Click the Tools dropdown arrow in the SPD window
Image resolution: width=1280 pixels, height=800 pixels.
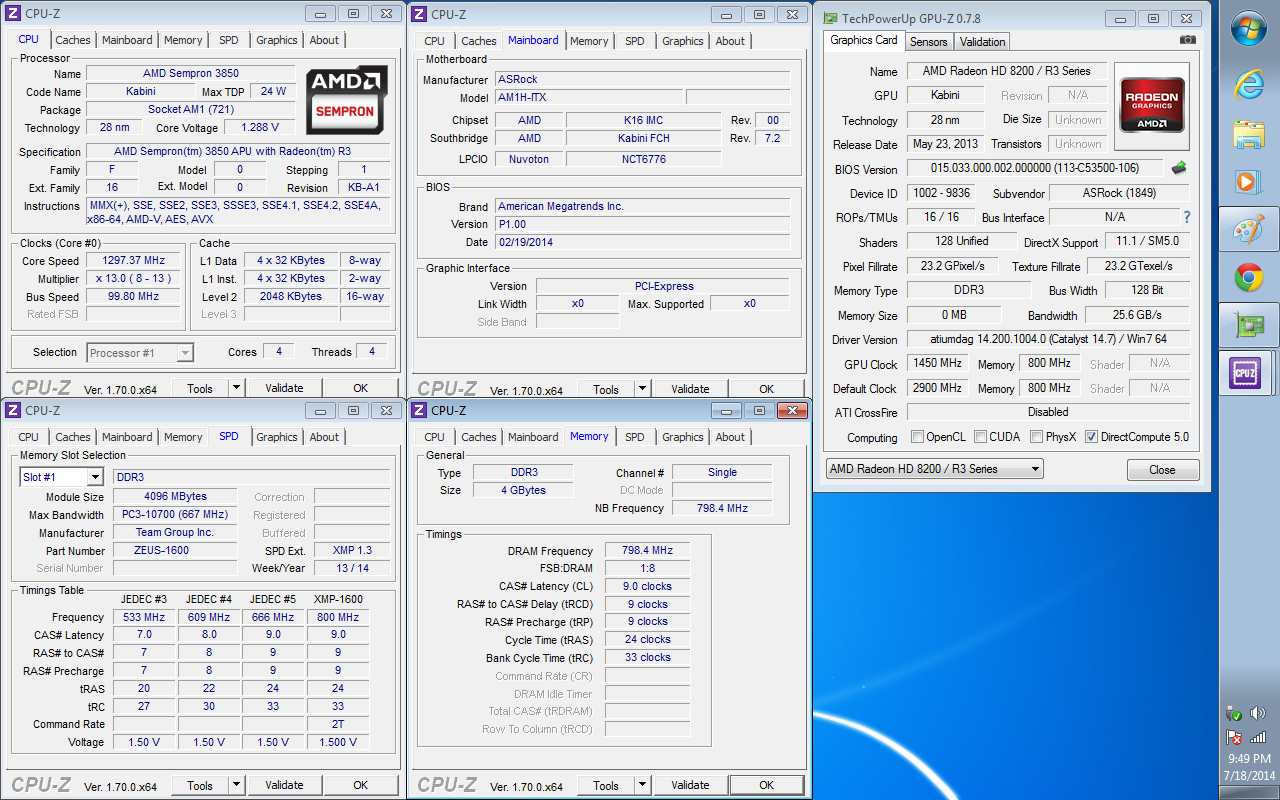coord(236,785)
